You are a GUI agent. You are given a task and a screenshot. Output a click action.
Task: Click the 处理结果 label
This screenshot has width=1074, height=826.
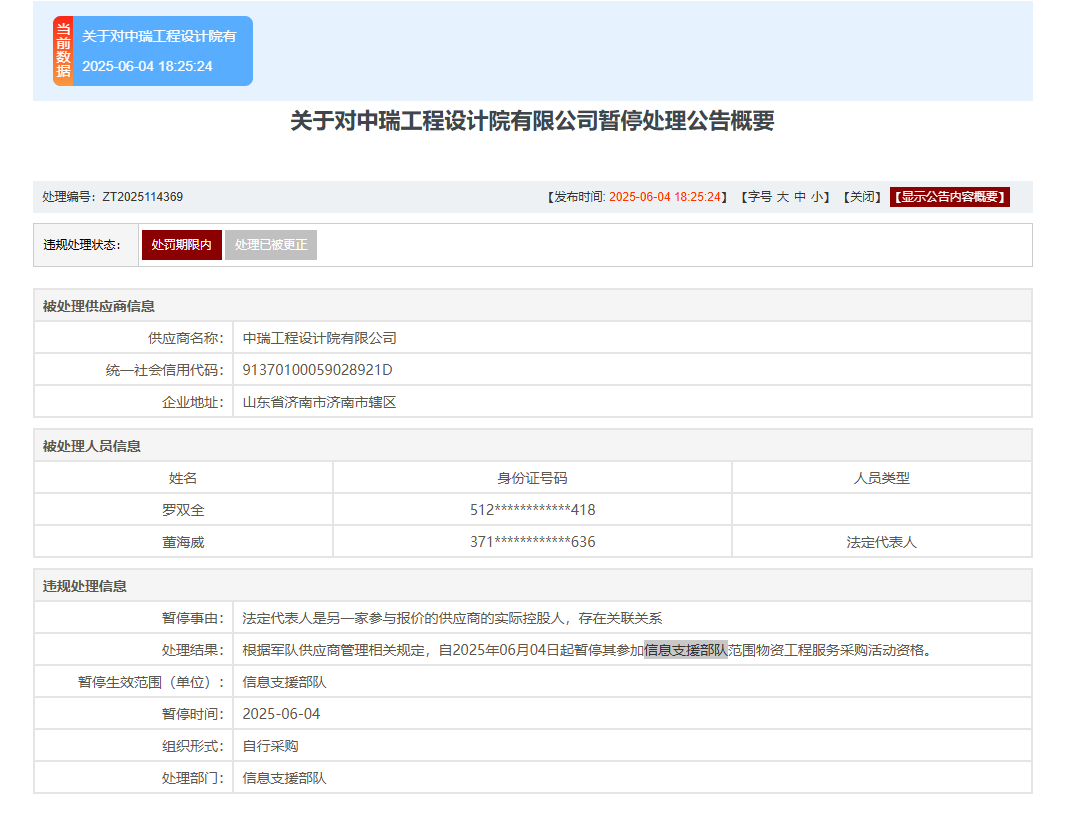(x=192, y=650)
